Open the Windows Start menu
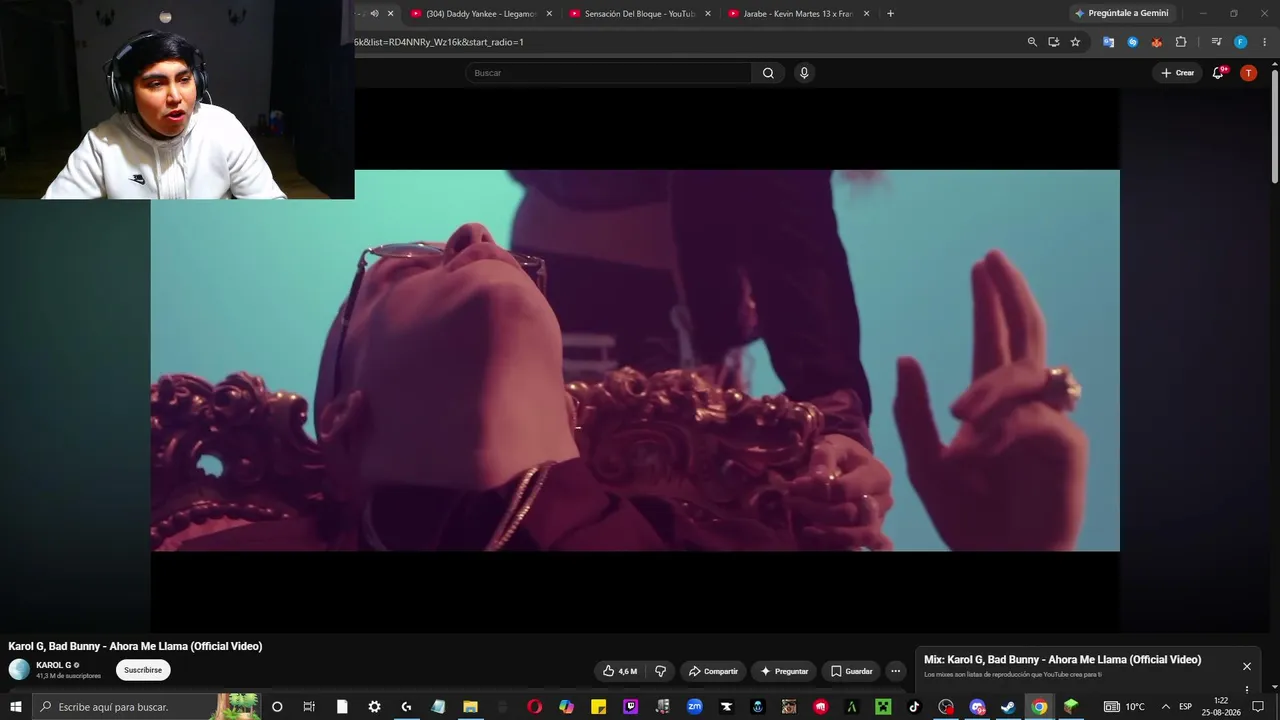Screen dimensions: 1280x720 coord(16,707)
